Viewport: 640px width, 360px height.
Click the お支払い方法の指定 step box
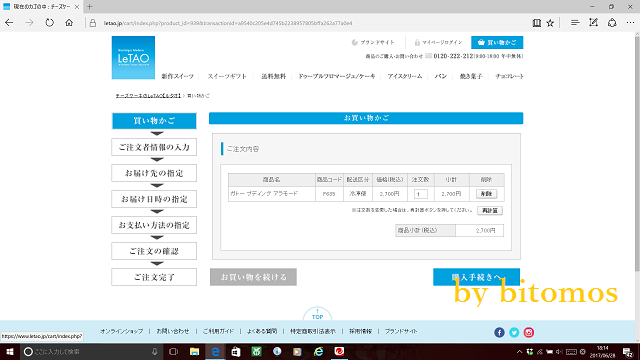coord(154,225)
